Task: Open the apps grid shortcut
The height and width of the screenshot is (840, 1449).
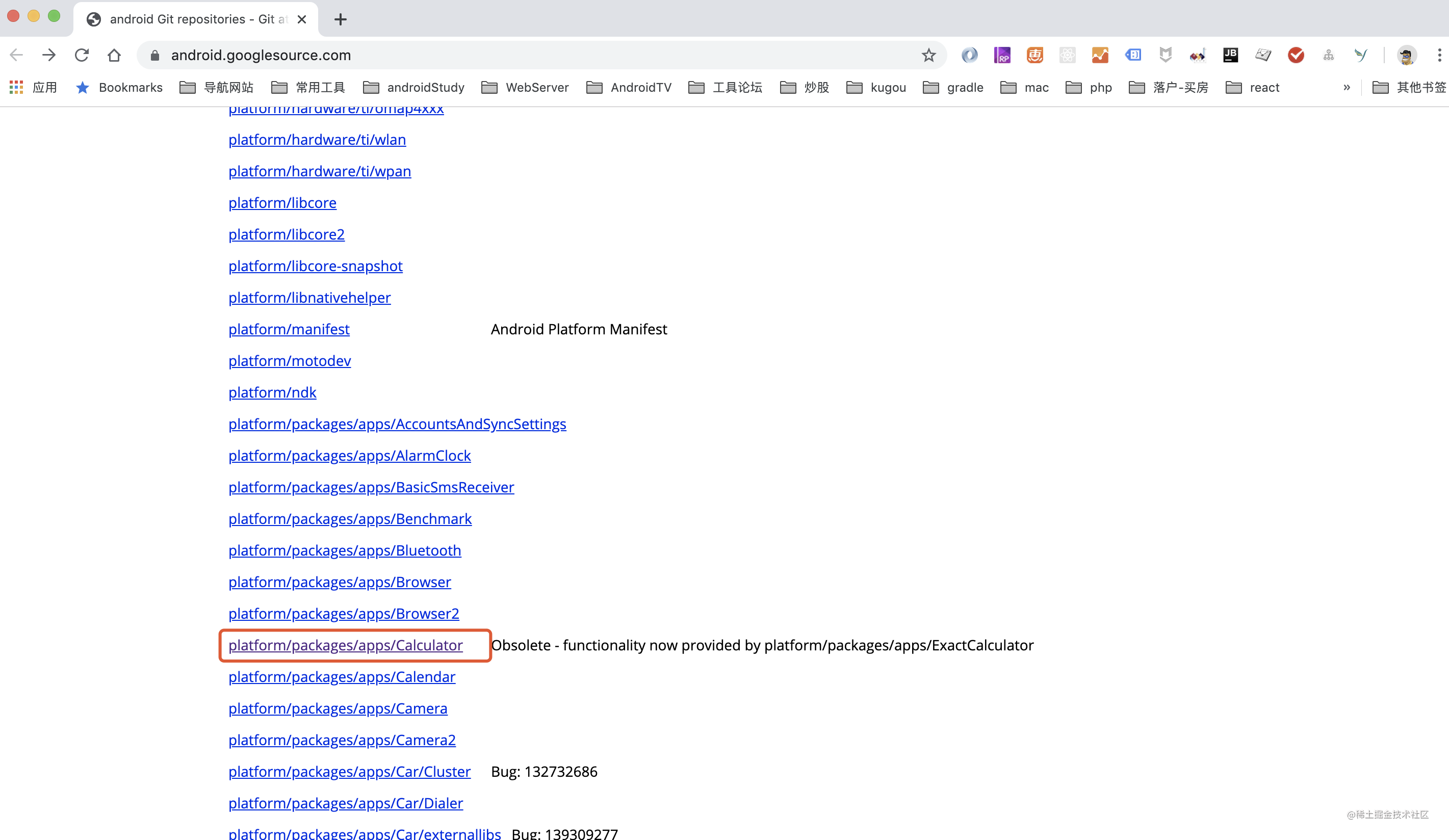Action: (x=16, y=87)
